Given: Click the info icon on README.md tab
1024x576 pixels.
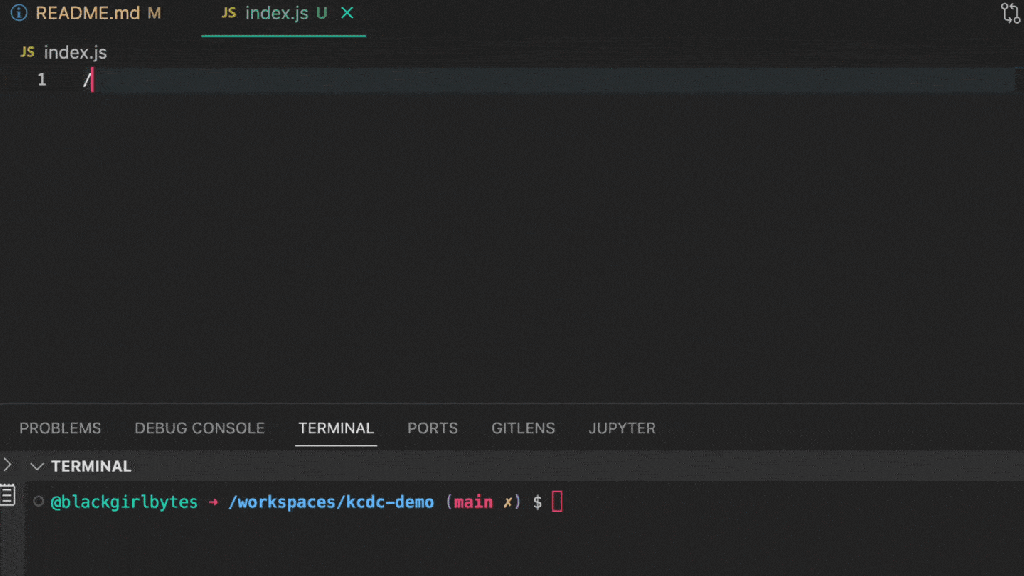Looking at the screenshot, I should tap(18, 14).
